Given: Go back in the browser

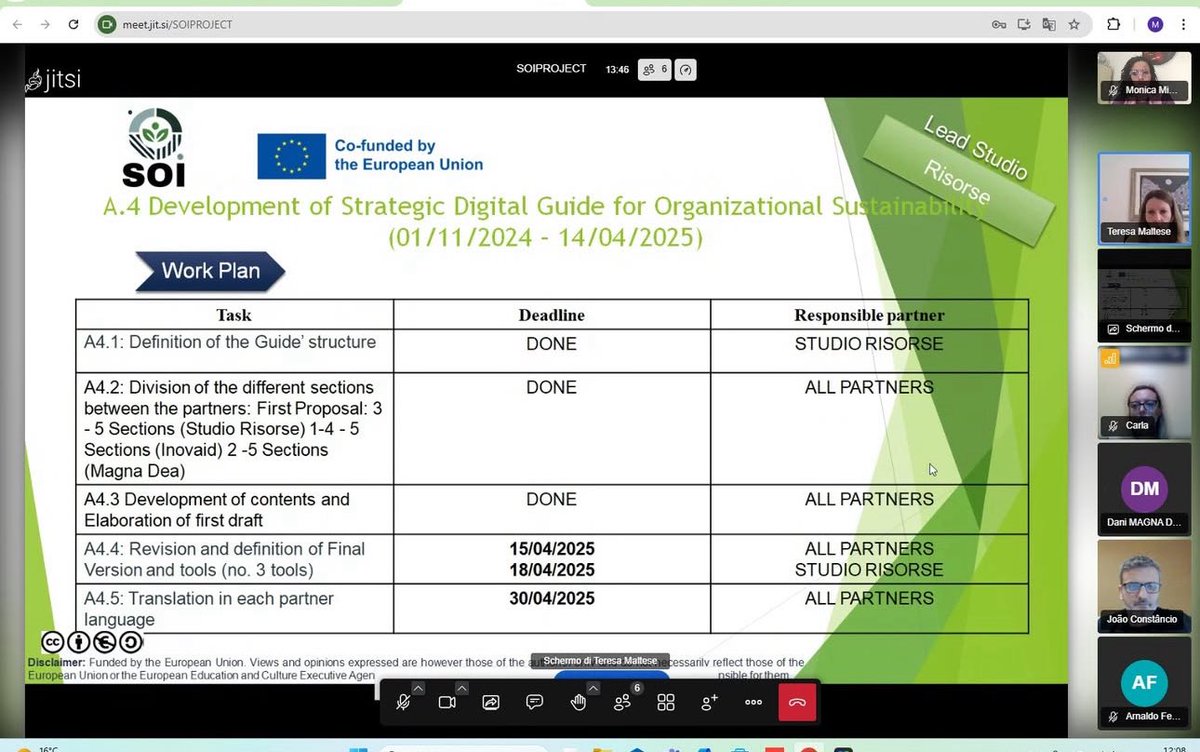Looking at the screenshot, I should pyautogui.click(x=17, y=24).
